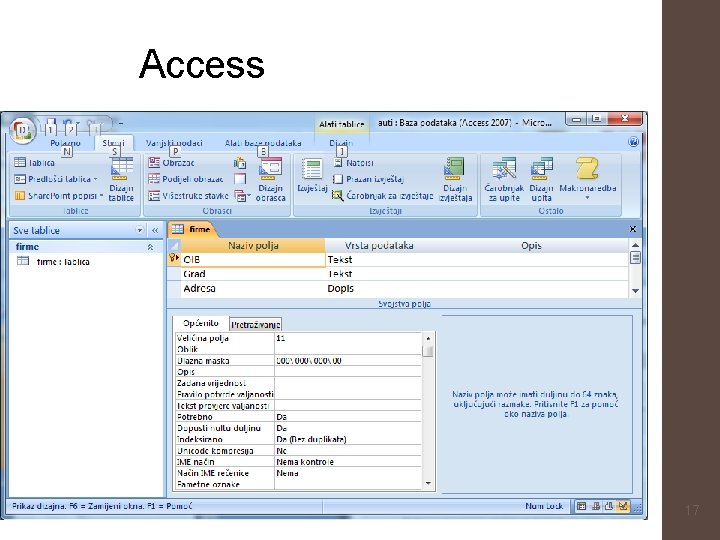This screenshot has height=540, width=720.
Task: Select the Grad field name cell
Action: coord(253,274)
